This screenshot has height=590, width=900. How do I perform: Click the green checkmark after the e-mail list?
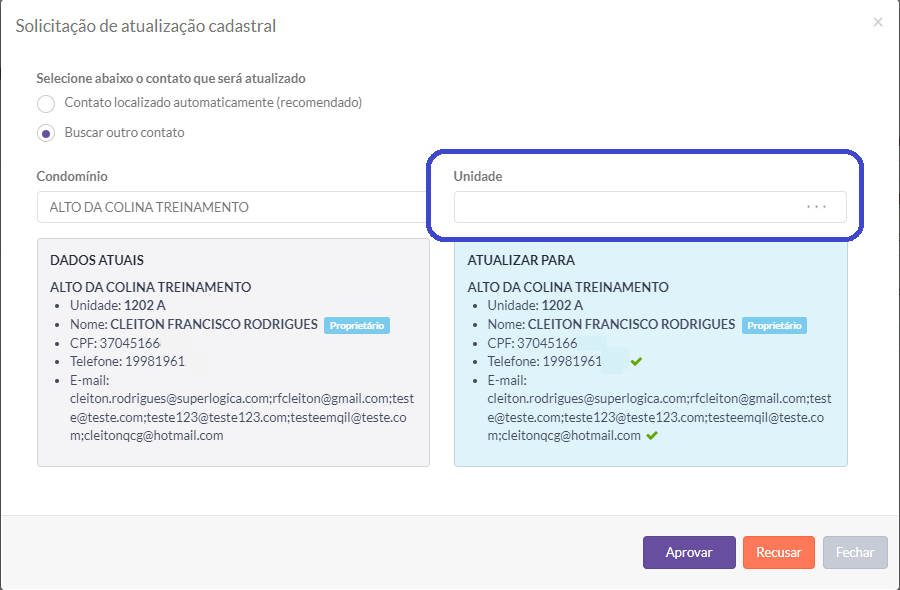click(x=652, y=436)
